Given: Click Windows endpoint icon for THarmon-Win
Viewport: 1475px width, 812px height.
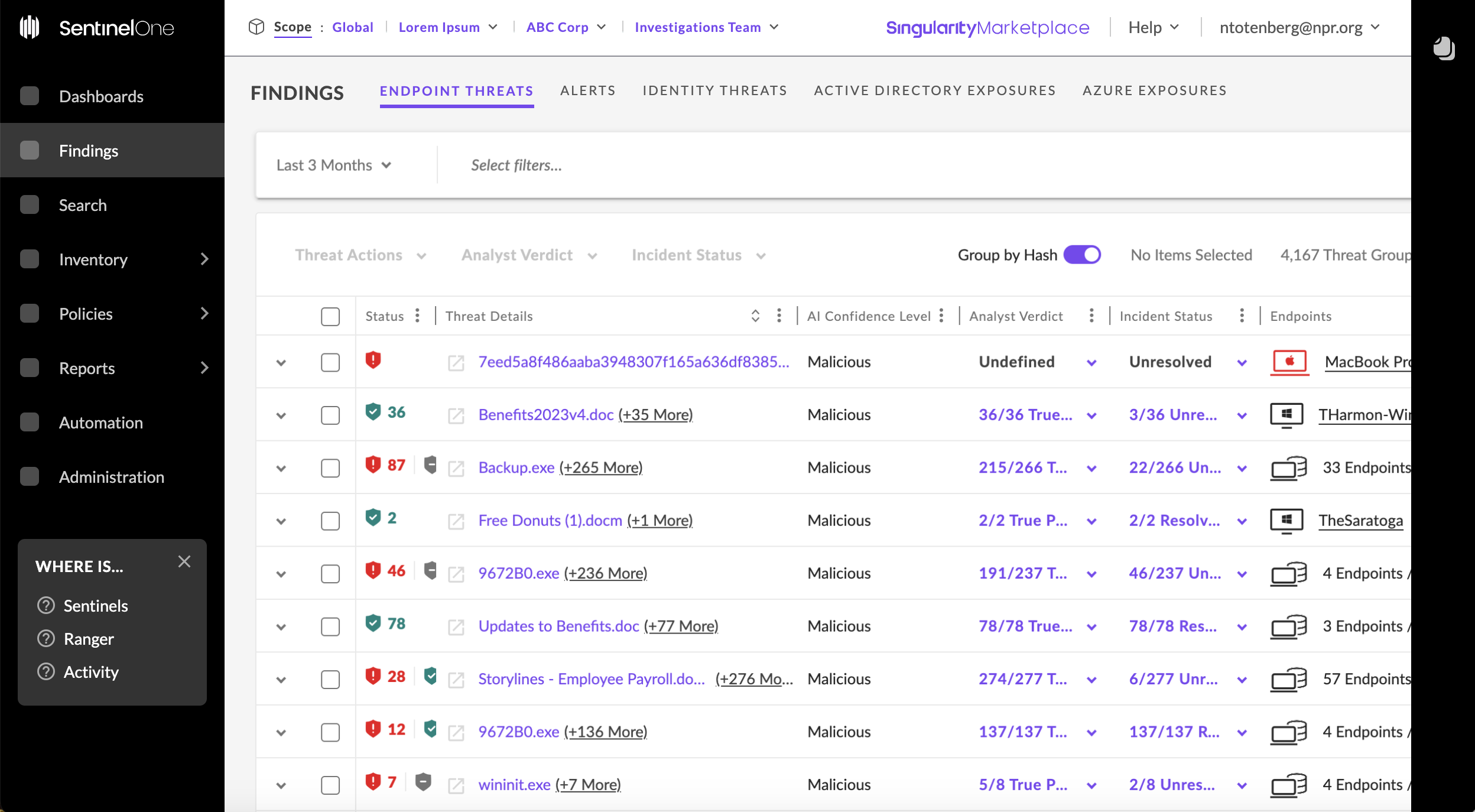Looking at the screenshot, I should pos(1286,415).
